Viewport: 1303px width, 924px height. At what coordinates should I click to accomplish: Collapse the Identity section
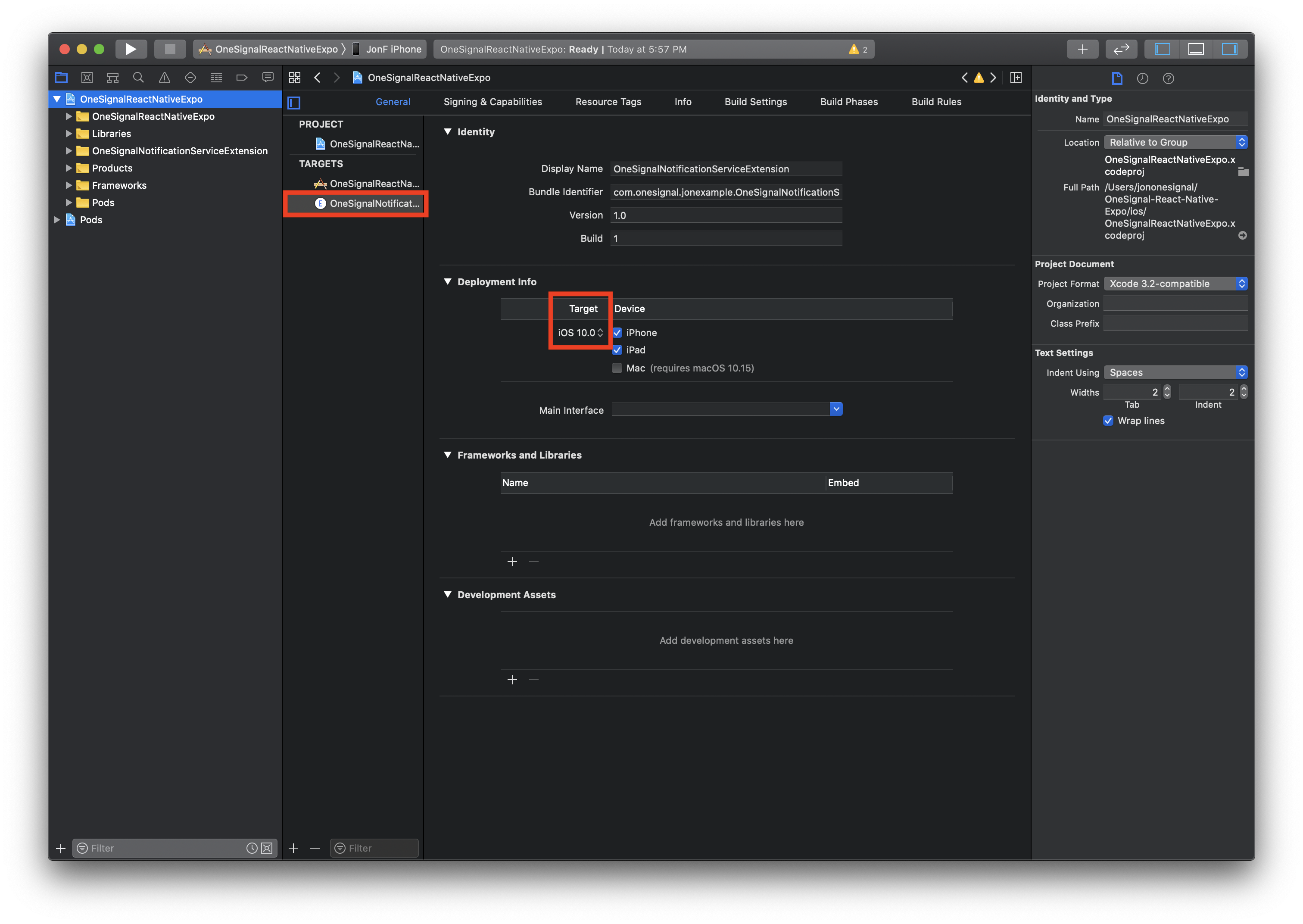click(x=448, y=131)
